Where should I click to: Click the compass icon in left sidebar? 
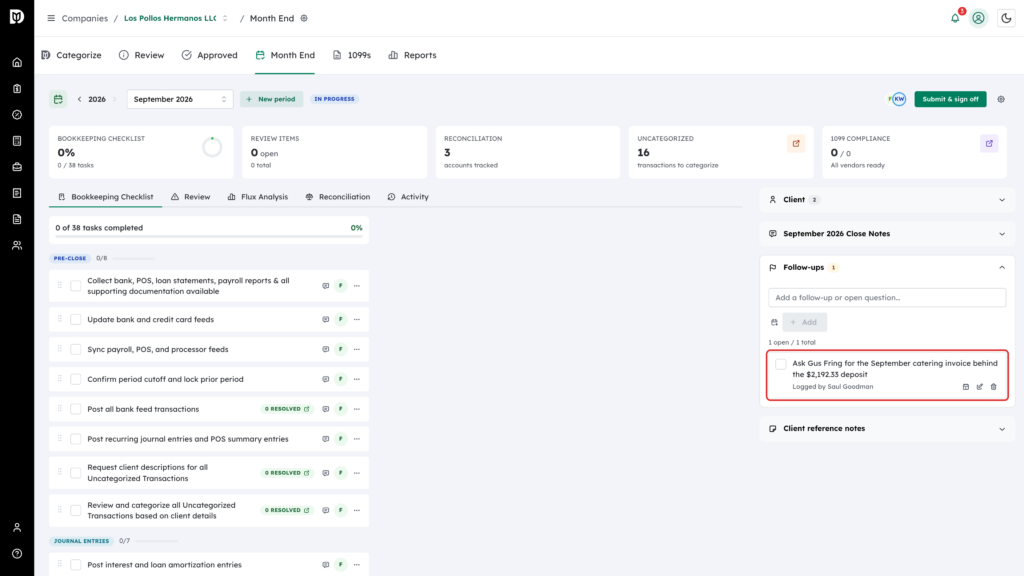click(17, 115)
